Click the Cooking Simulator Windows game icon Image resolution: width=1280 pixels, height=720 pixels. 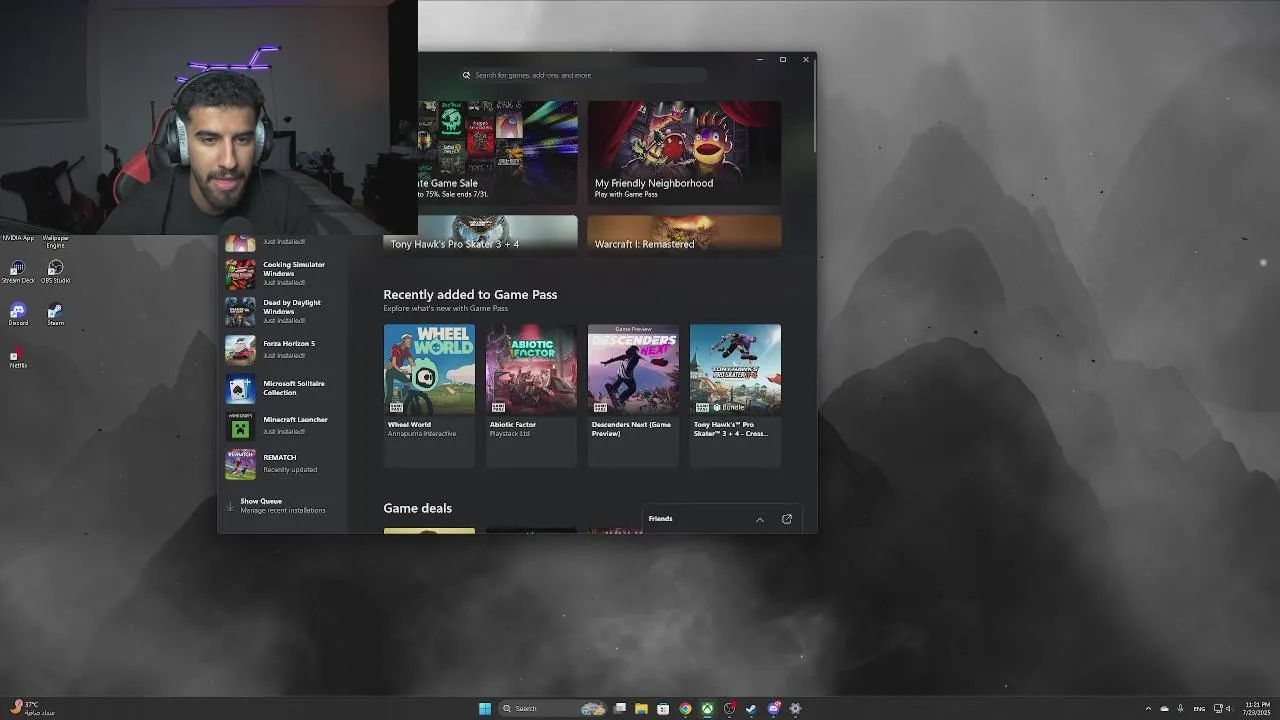(x=240, y=274)
